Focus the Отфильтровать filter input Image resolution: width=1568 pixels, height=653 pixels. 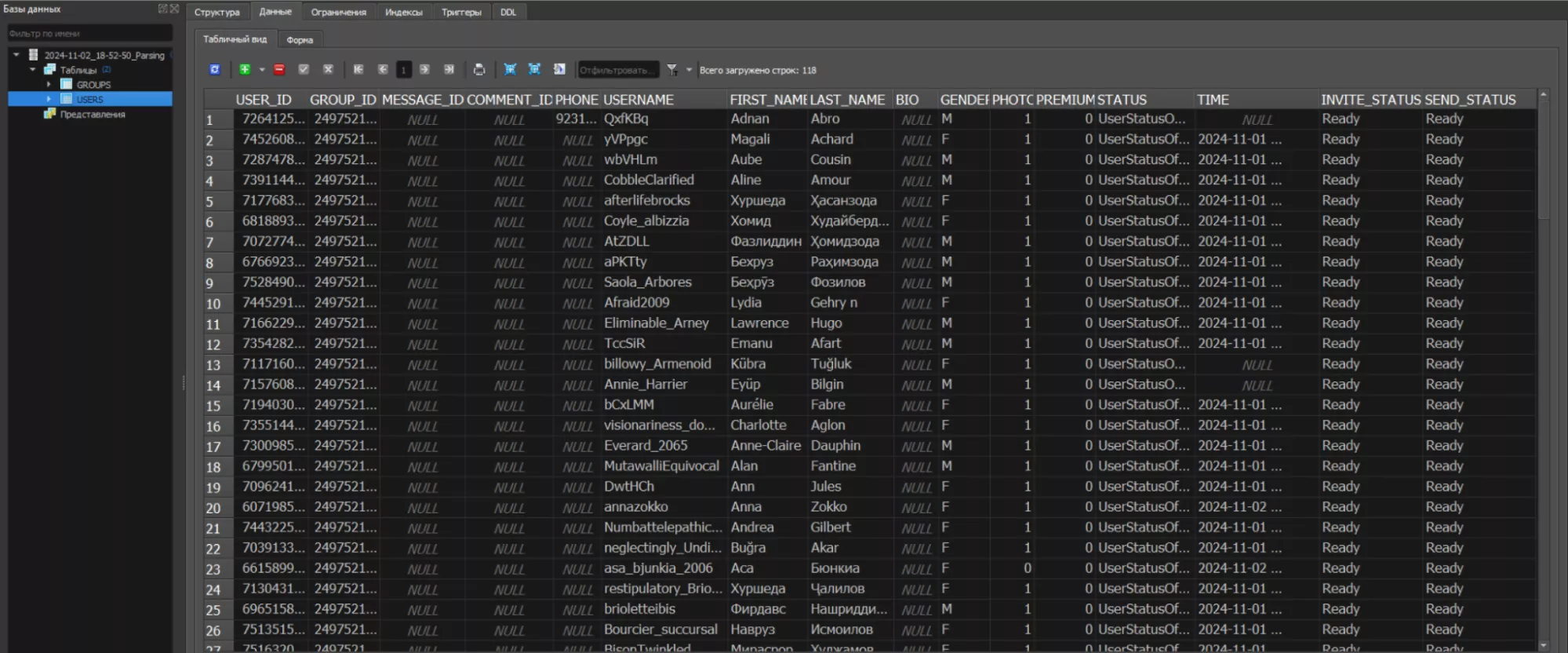(618, 70)
